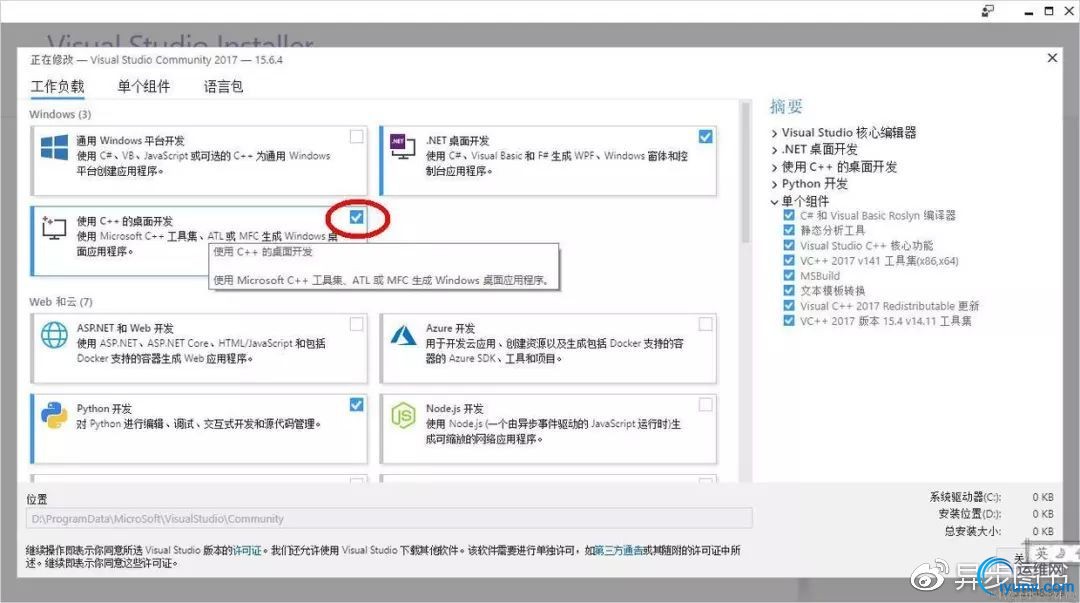The image size is (1080, 603).
Task: Uncheck VC++ 2017 v141 工具集 component
Action: tap(789, 260)
